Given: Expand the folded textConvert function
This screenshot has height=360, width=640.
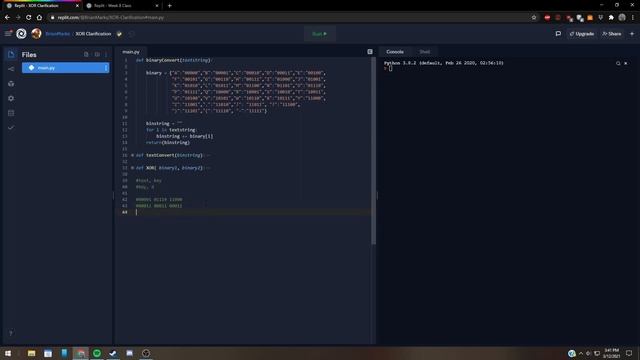Looking at the screenshot, I should (x=132, y=155).
